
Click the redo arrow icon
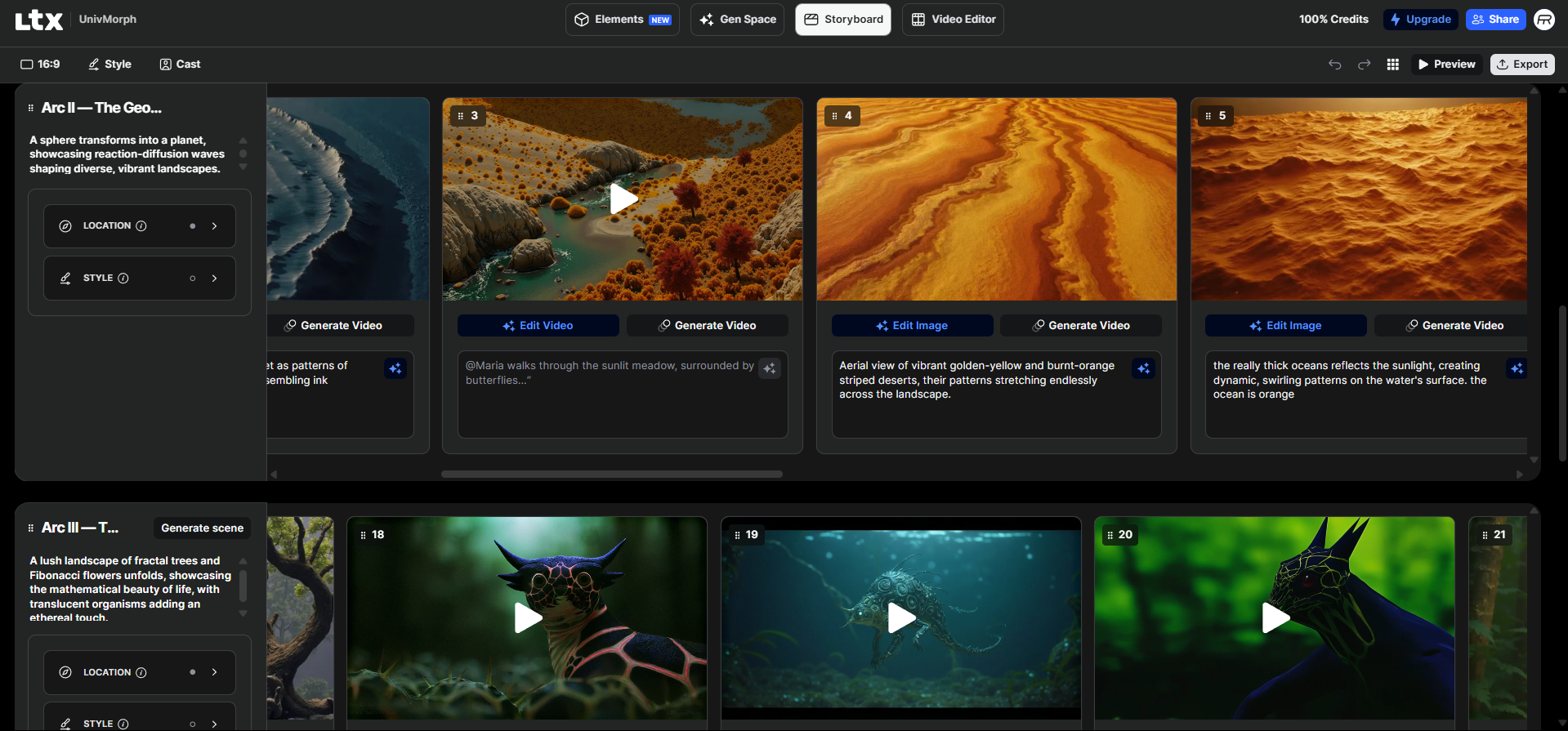click(x=1364, y=65)
